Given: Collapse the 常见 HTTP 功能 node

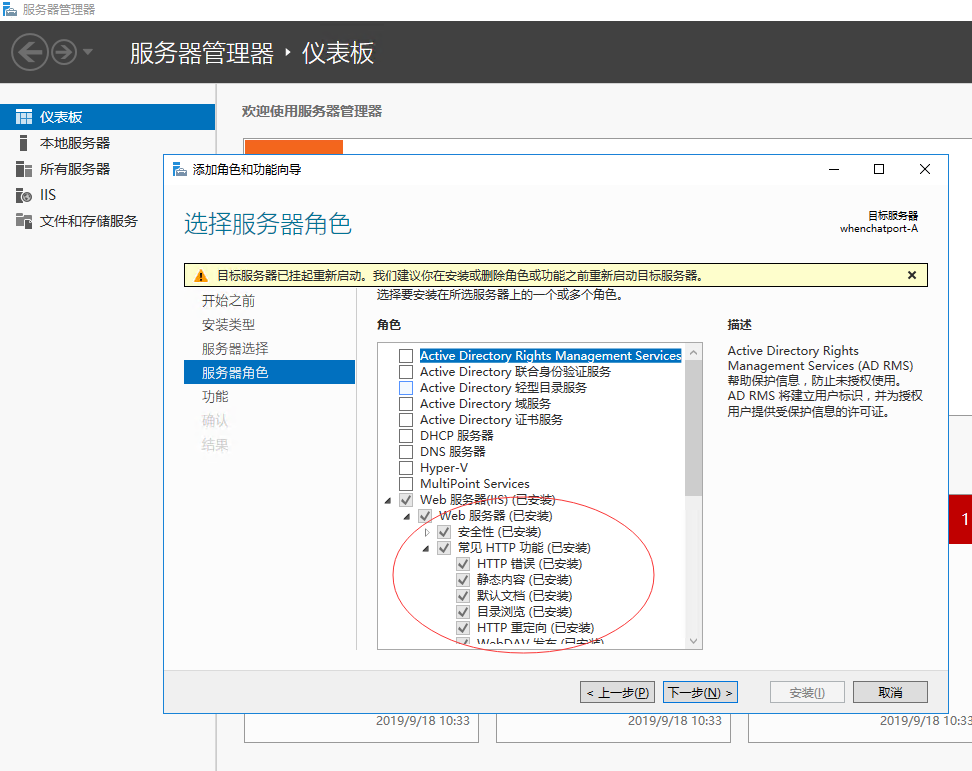Looking at the screenshot, I should pos(426,549).
